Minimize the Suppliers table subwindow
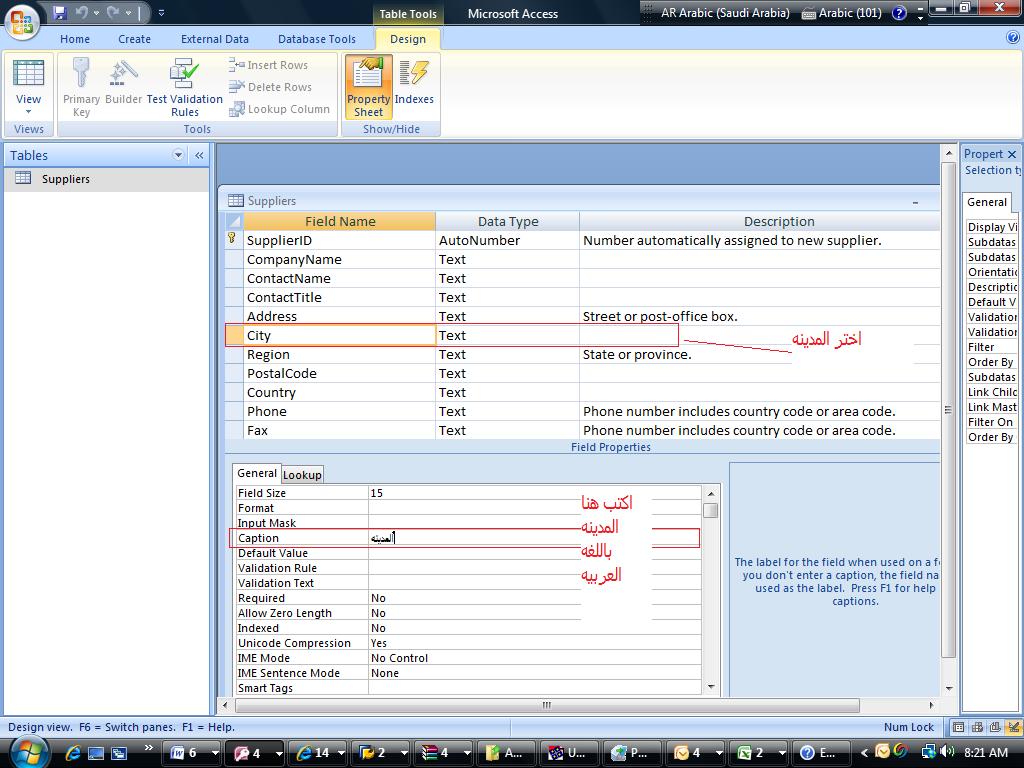The image size is (1024, 768). (915, 202)
